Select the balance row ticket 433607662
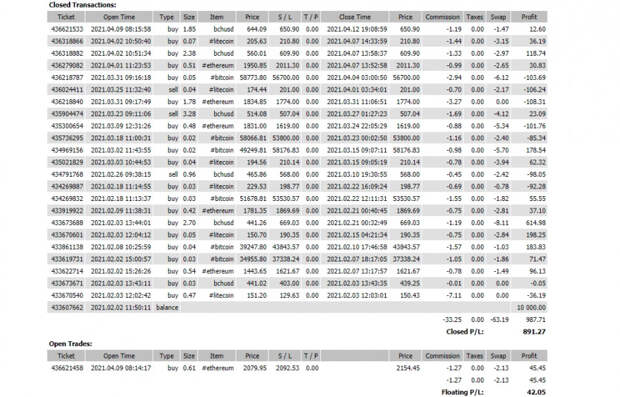The width and height of the screenshot is (620, 397). [x=297, y=307]
